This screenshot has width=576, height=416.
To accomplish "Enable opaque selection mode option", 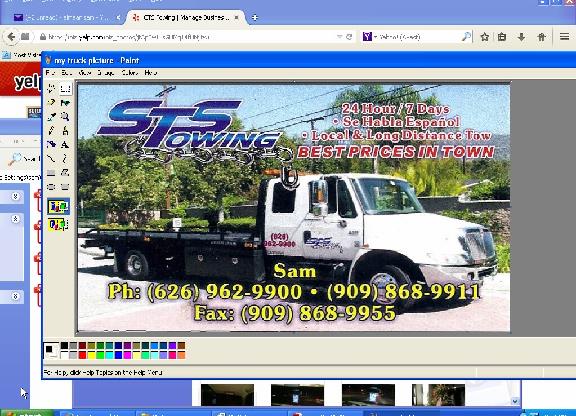I will pos(58,207).
